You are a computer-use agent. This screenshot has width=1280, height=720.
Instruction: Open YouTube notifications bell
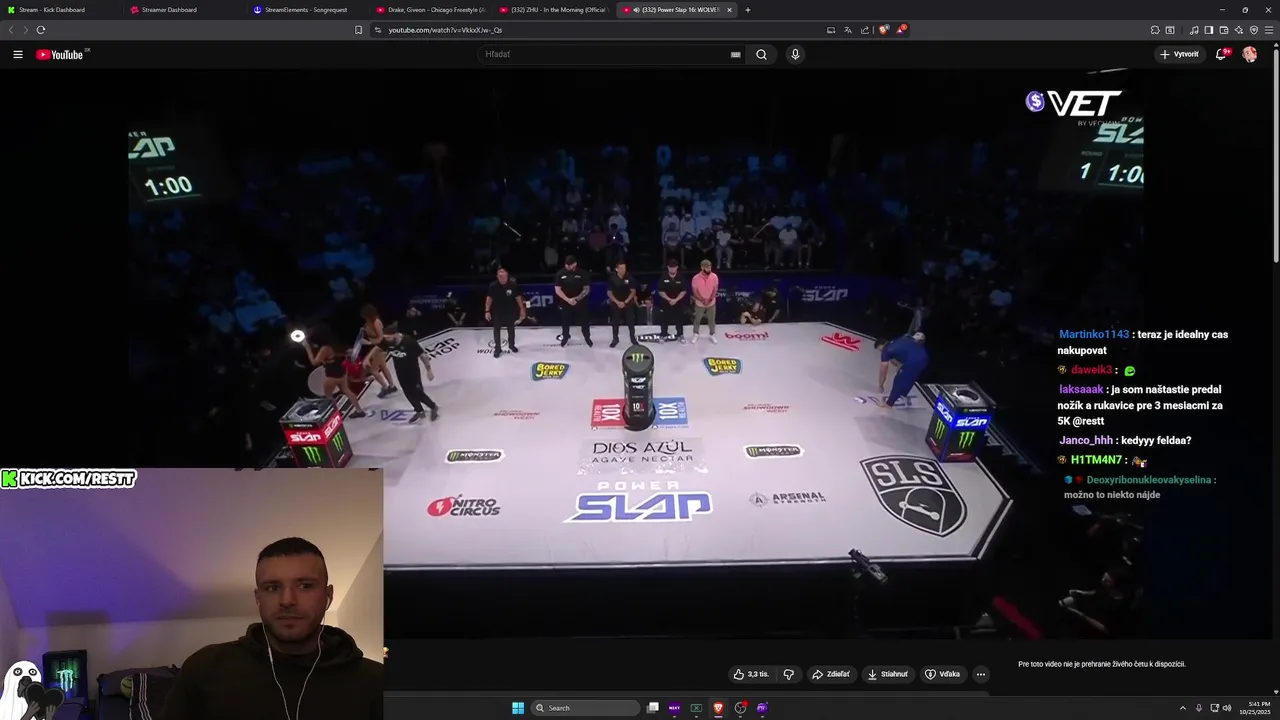coord(1221,54)
